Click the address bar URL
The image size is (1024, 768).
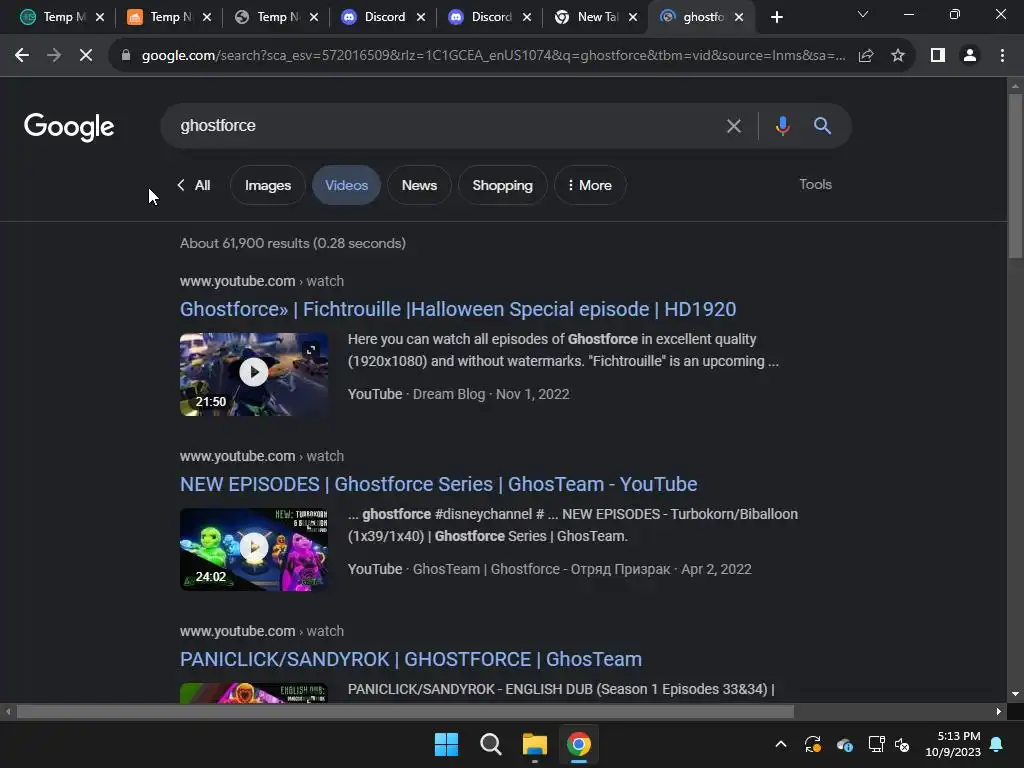tap(493, 56)
